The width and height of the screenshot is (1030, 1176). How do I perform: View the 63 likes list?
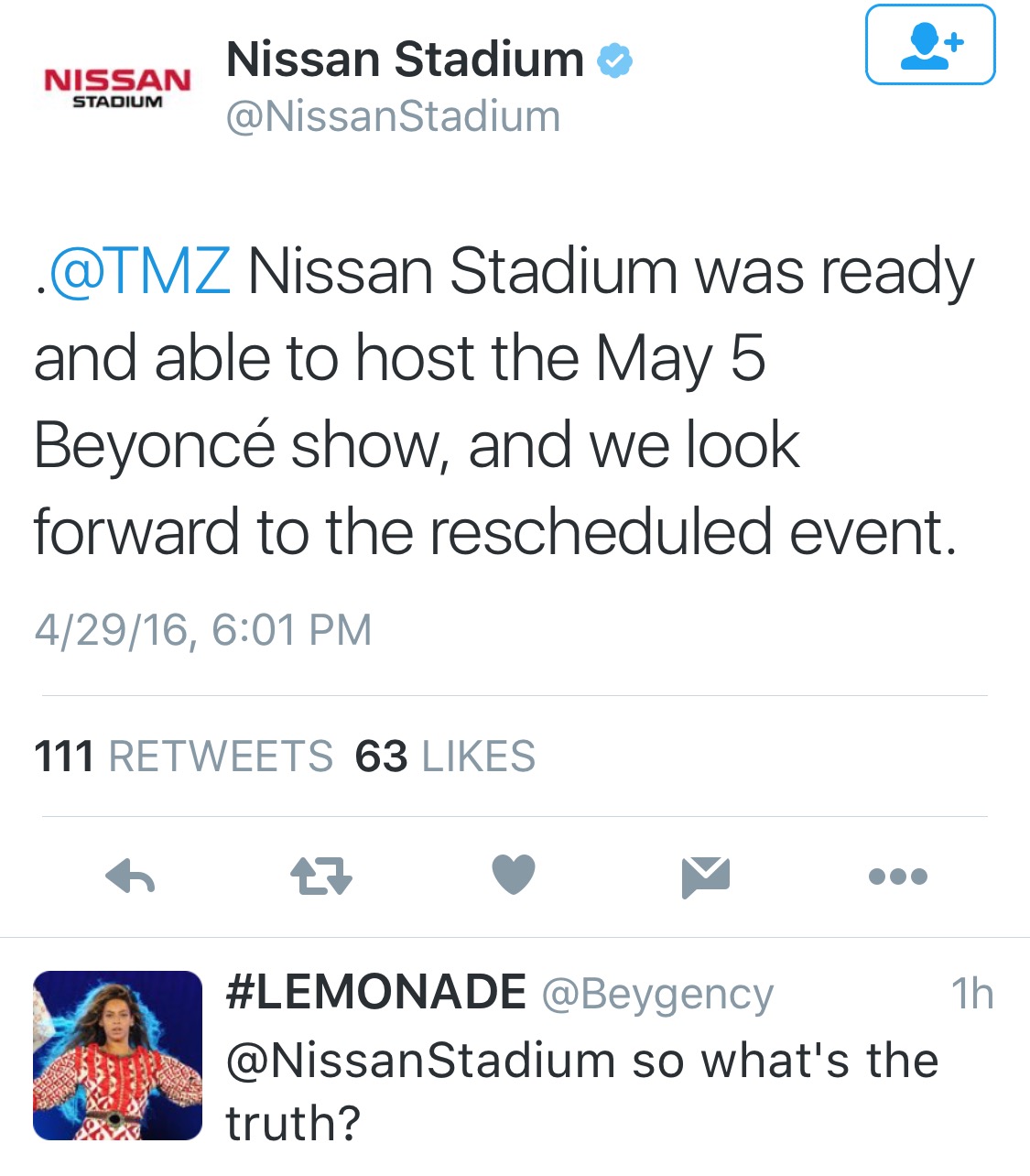coord(445,757)
